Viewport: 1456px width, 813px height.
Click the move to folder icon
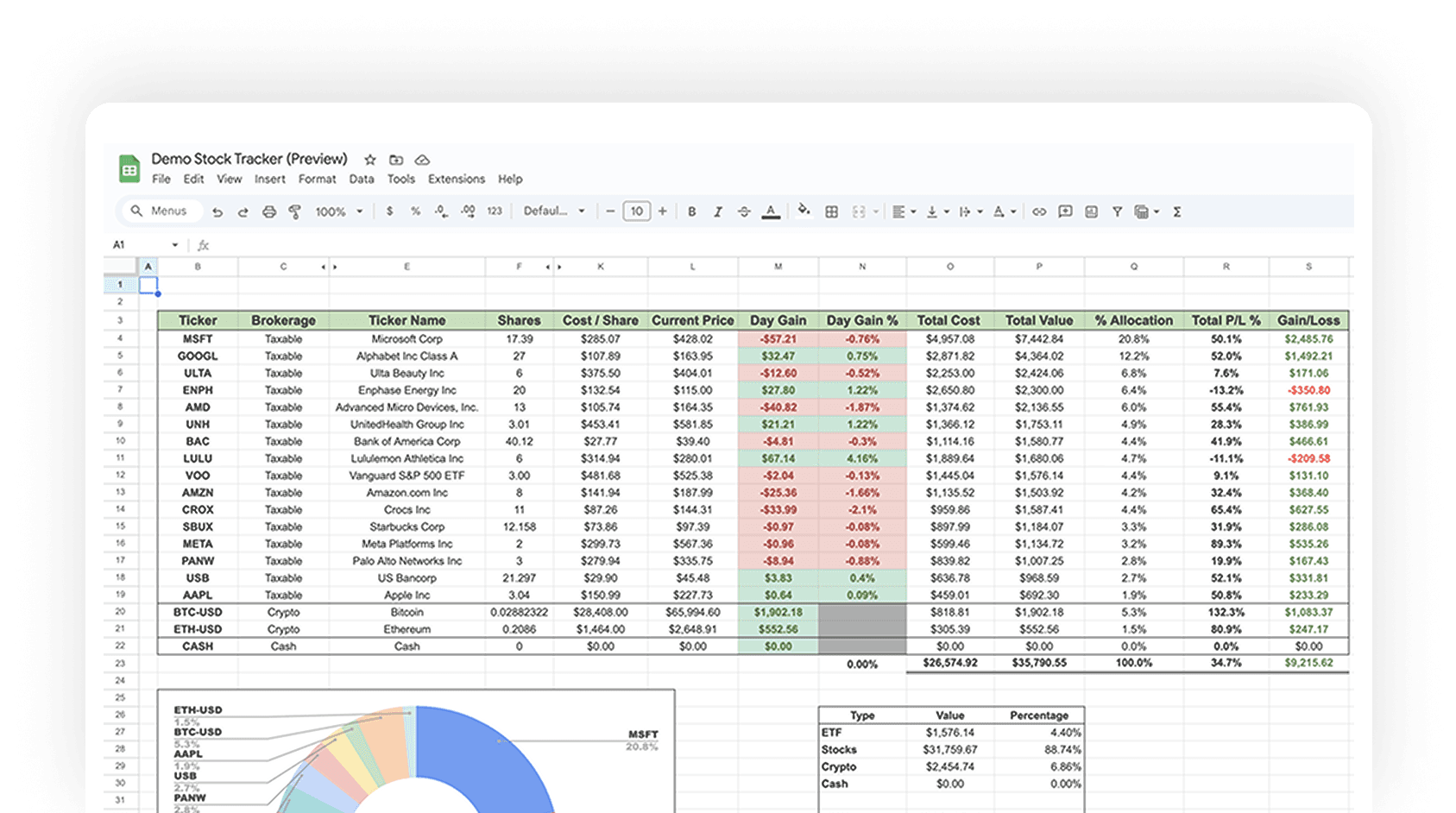(x=396, y=160)
